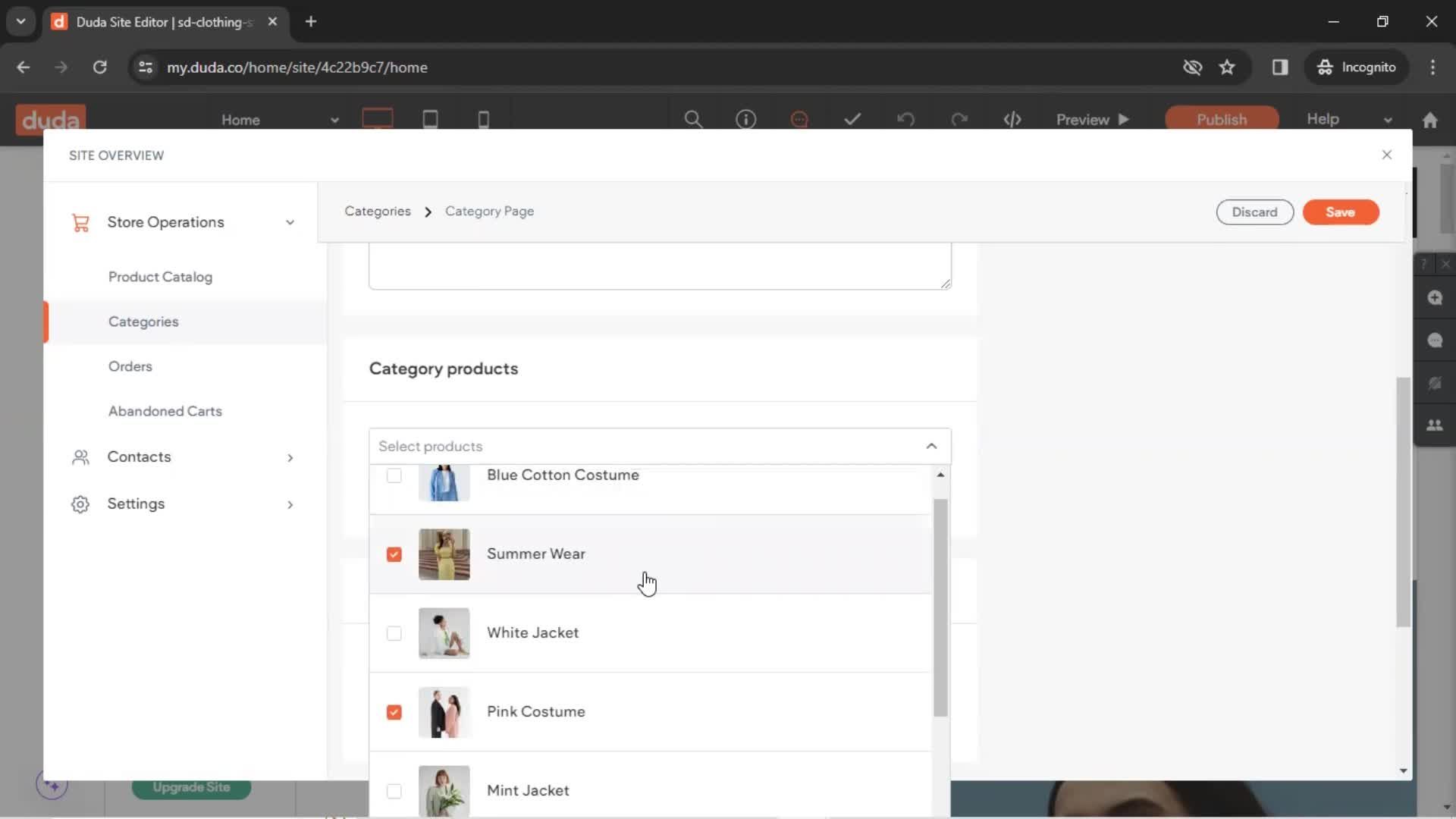Viewport: 1456px width, 819px height.
Task: Click the Store Operations cart icon
Action: pos(80,222)
